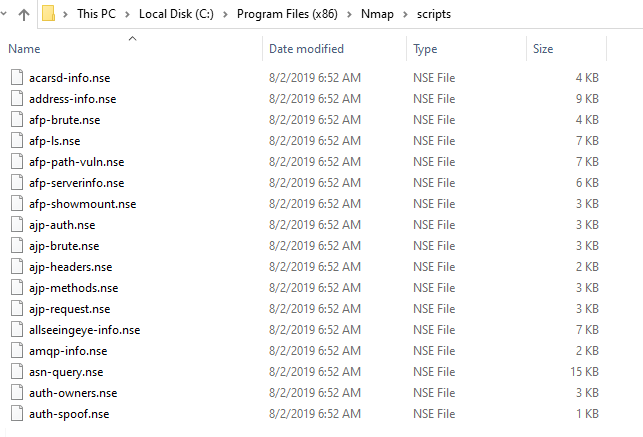Click the folder icon in address bar
This screenshot has width=643, height=437.
pyautogui.click(x=48, y=14)
